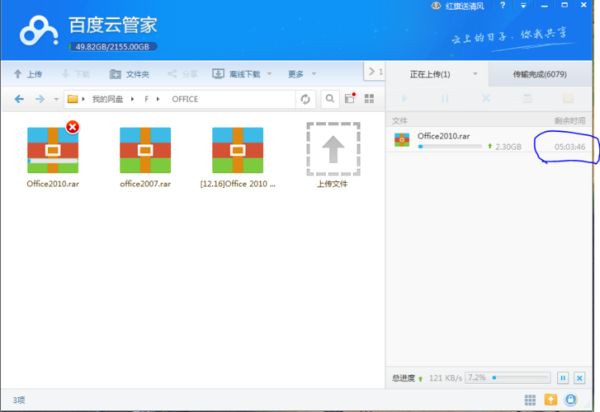
Task: Select the Office2010.rar file thumbnail
Action: pyautogui.click(x=53, y=150)
